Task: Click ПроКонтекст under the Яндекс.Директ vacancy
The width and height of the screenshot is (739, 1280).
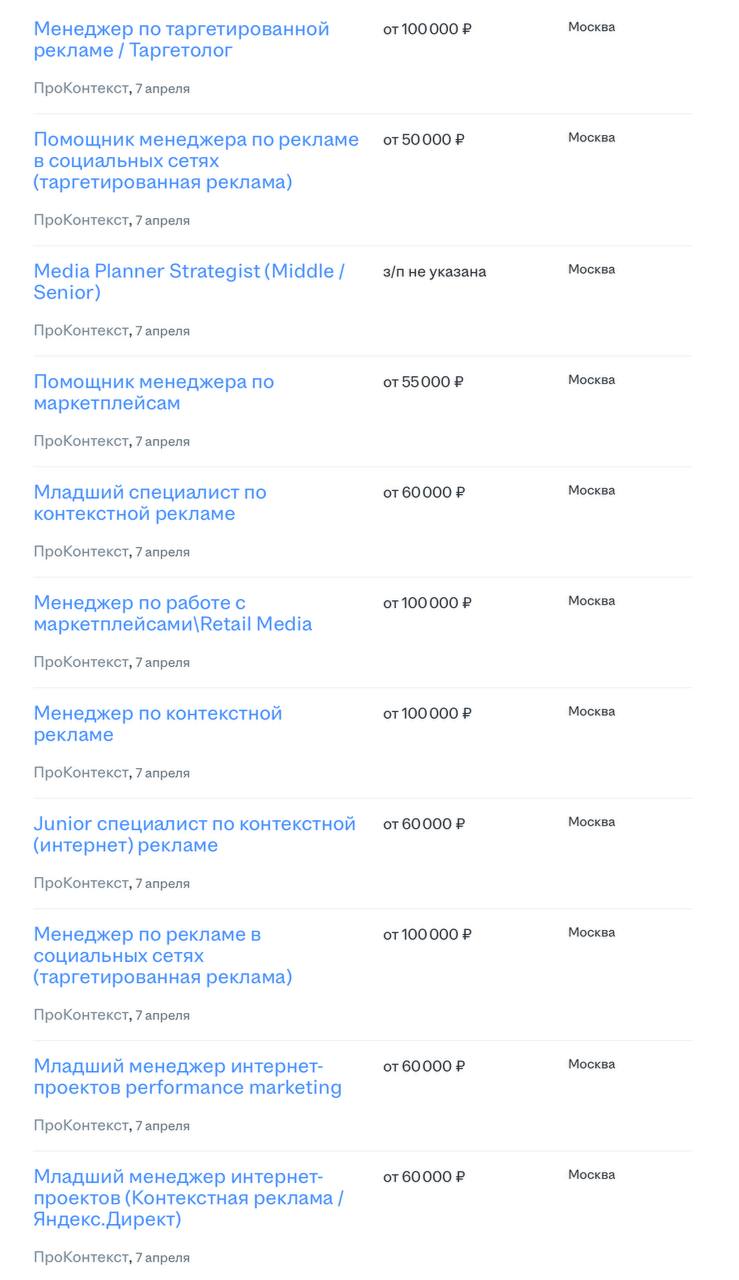Action: (81, 1257)
